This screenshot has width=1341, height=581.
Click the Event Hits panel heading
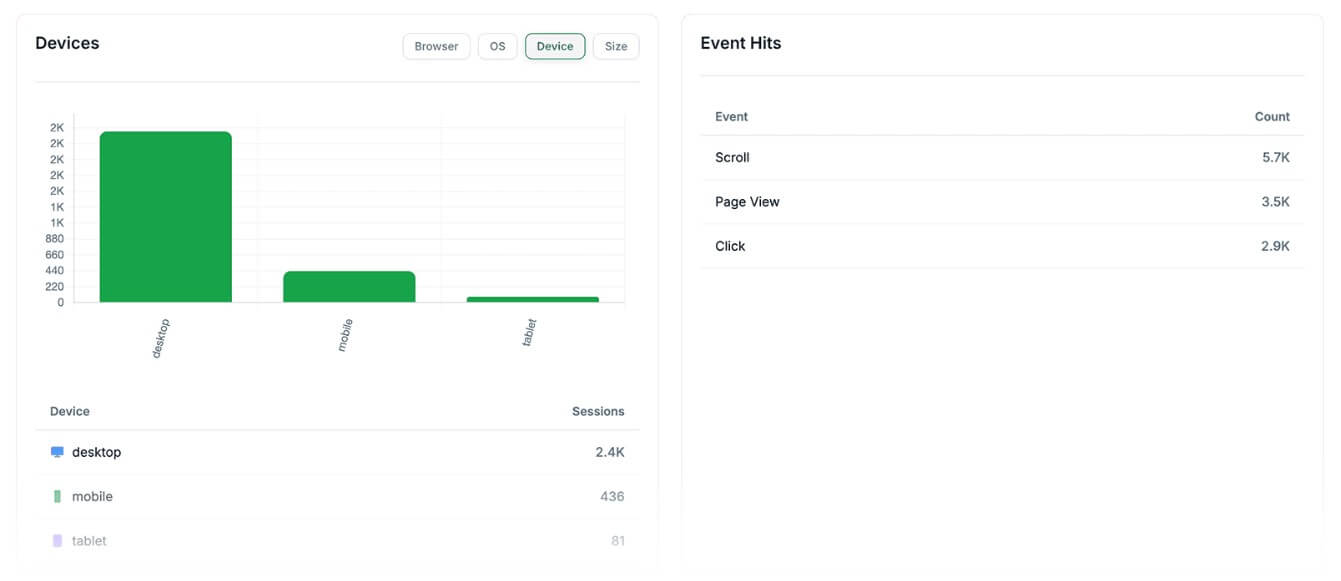click(741, 43)
